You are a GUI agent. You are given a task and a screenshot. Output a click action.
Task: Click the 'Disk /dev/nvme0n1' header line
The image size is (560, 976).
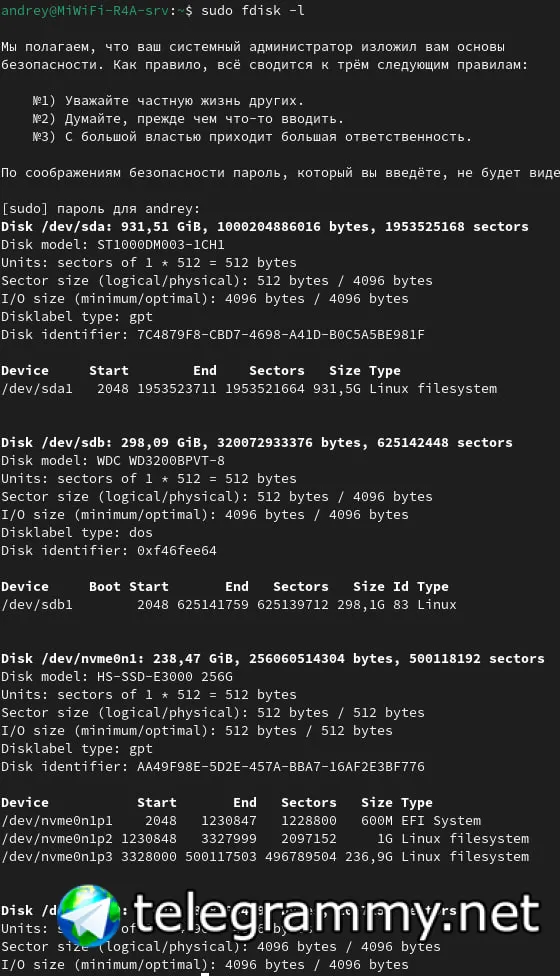click(x=273, y=659)
